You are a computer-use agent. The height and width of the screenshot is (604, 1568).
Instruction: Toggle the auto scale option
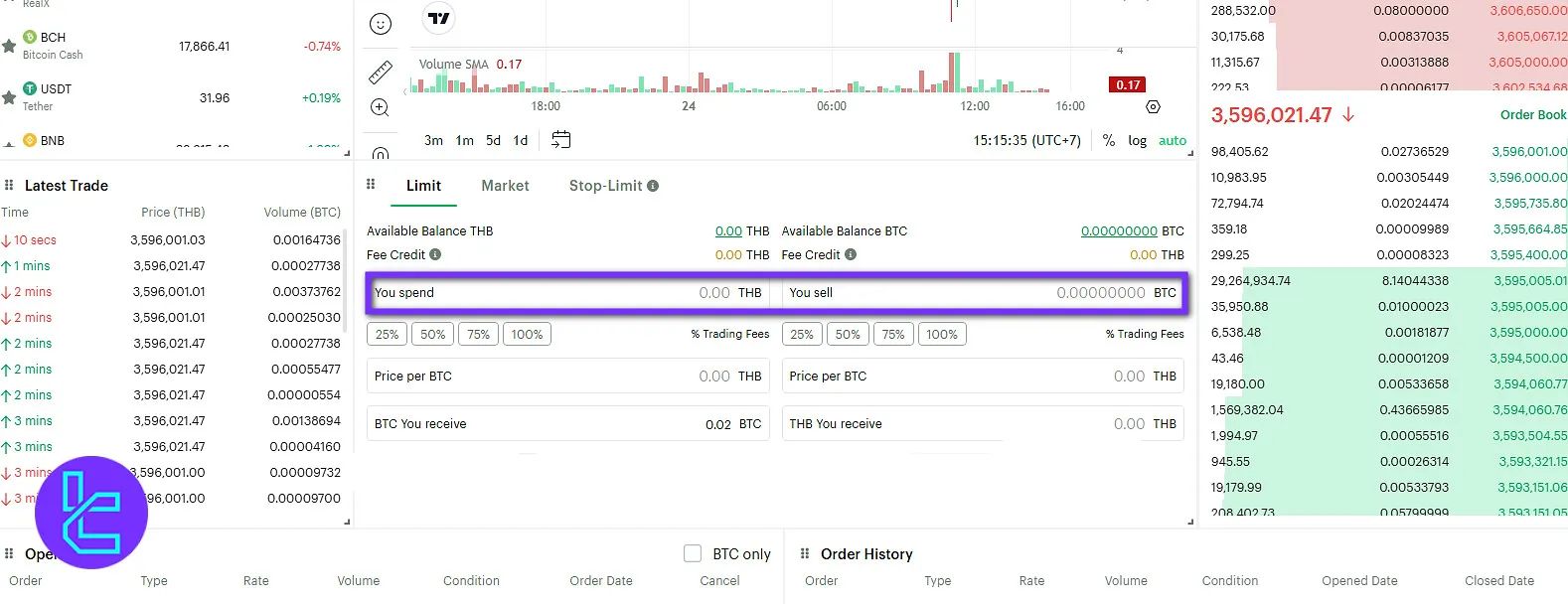coord(1173,141)
